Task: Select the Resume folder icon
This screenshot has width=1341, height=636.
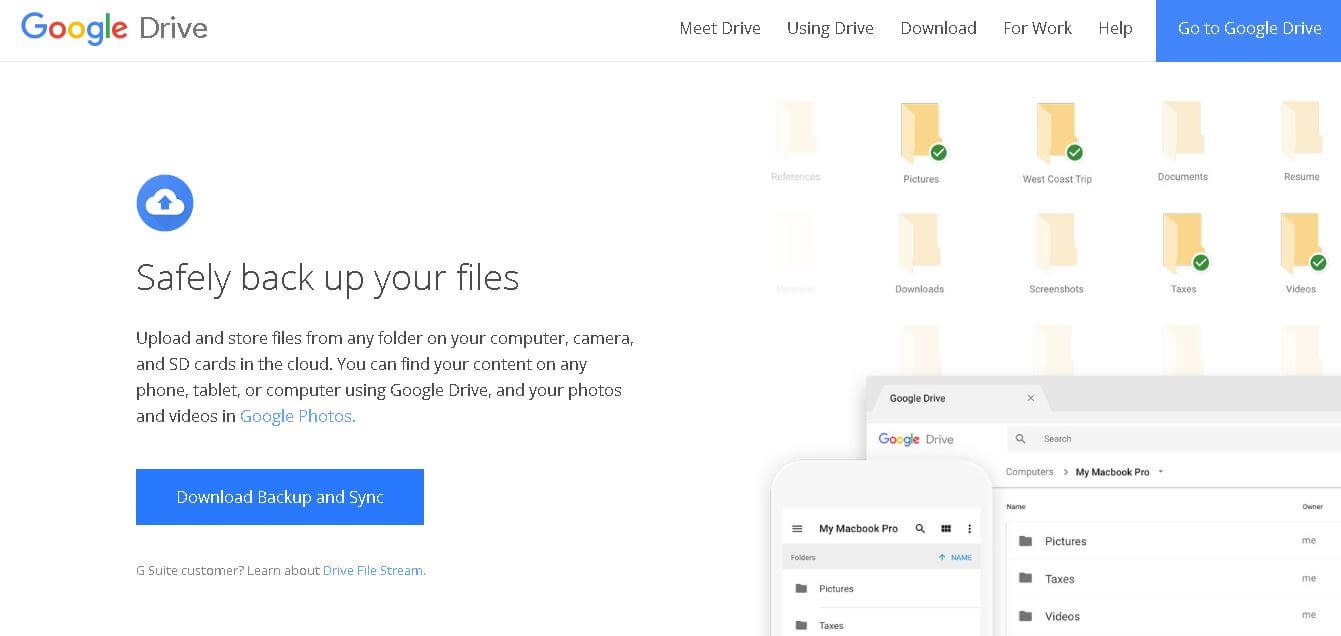Action: (1301, 131)
